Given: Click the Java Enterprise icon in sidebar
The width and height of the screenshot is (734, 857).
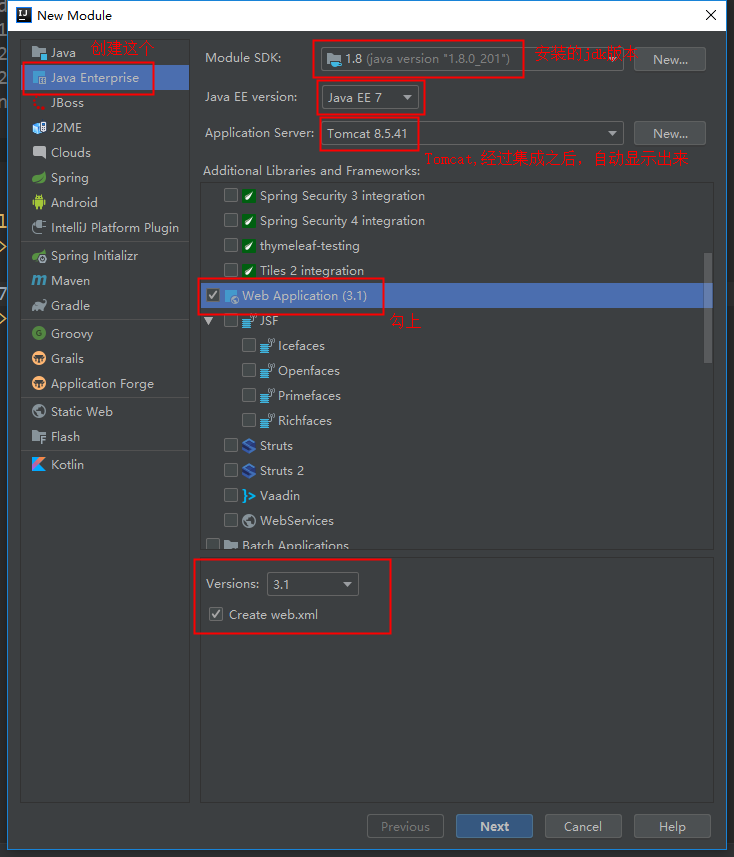Looking at the screenshot, I should 39,78.
